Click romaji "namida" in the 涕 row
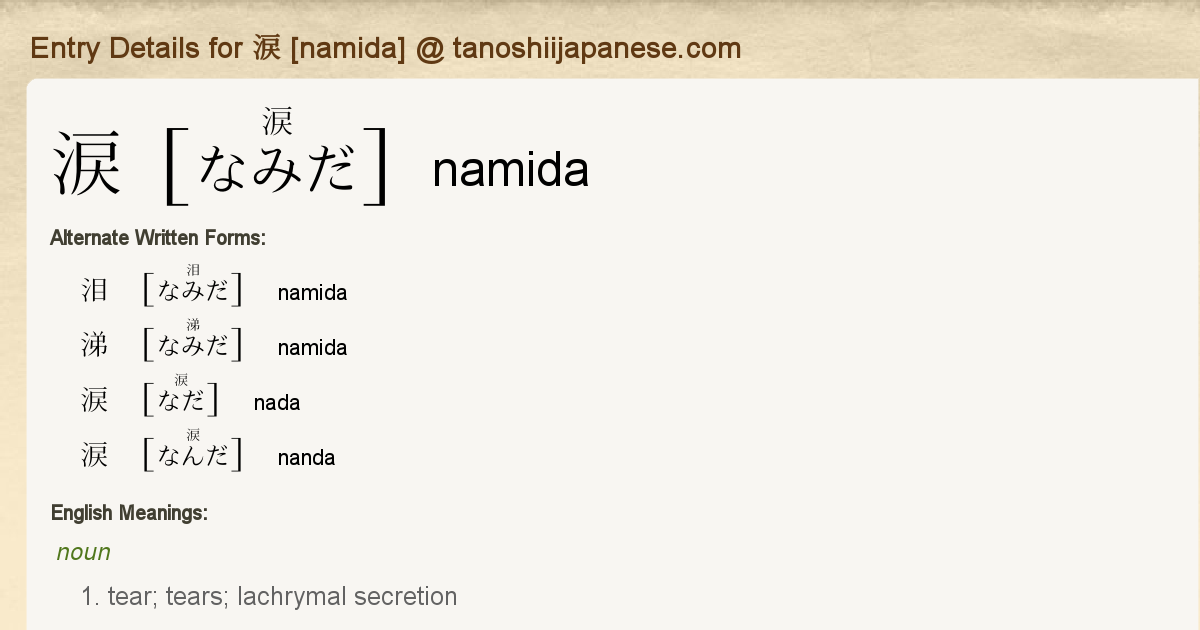Image resolution: width=1200 pixels, height=630 pixels. [x=312, y=348]
